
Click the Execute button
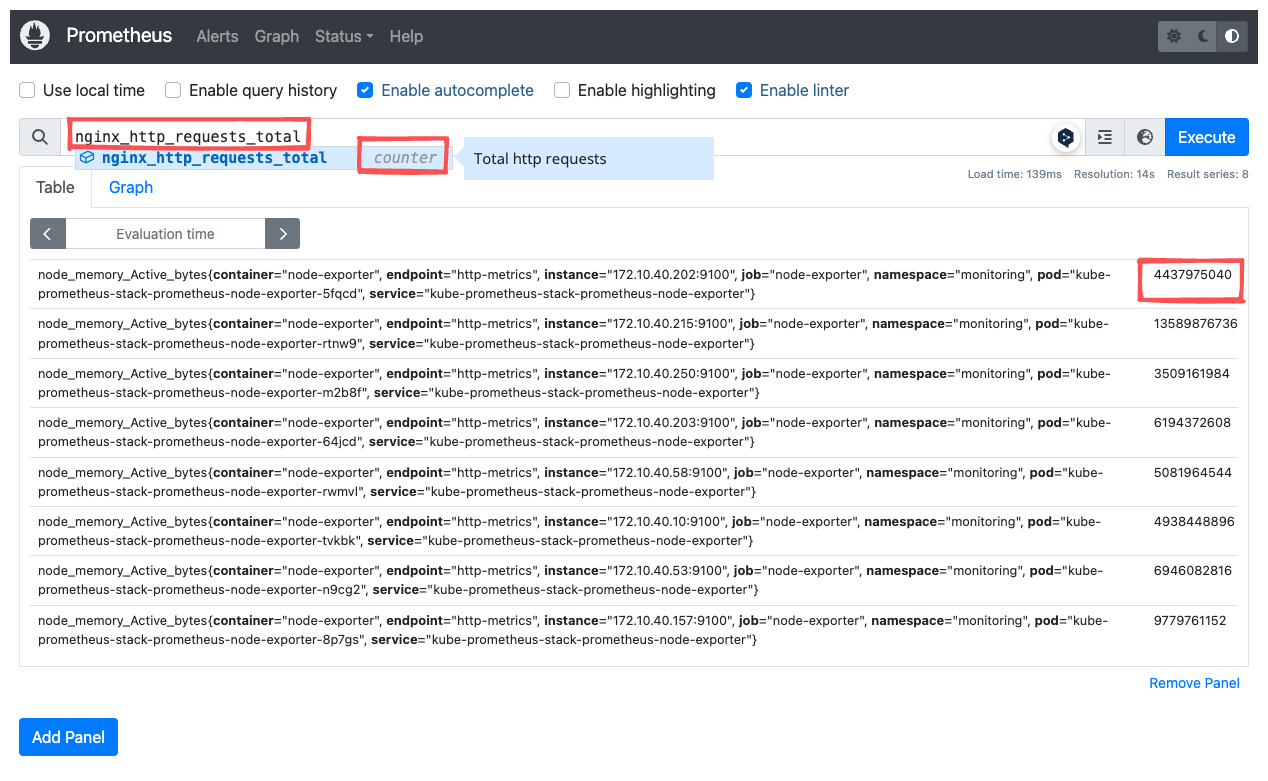tap(1207, 137)
